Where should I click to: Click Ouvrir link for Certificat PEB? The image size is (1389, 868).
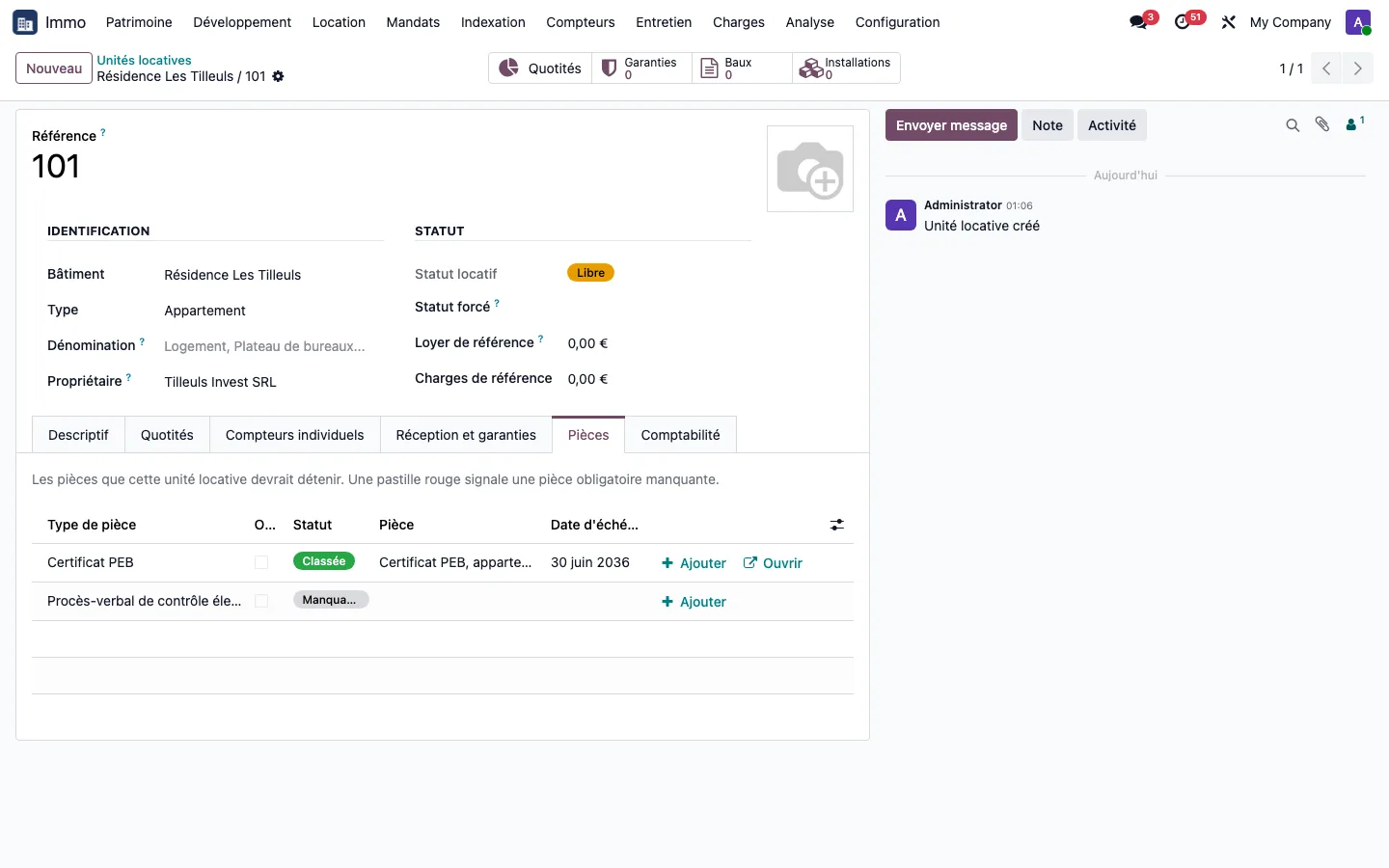(x=773, y=563)
